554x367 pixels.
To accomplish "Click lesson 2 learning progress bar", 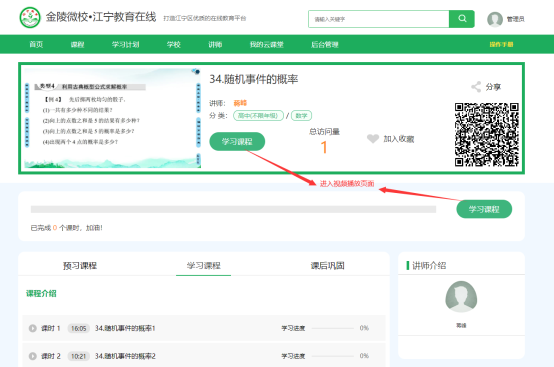I will tap(332, 356).
